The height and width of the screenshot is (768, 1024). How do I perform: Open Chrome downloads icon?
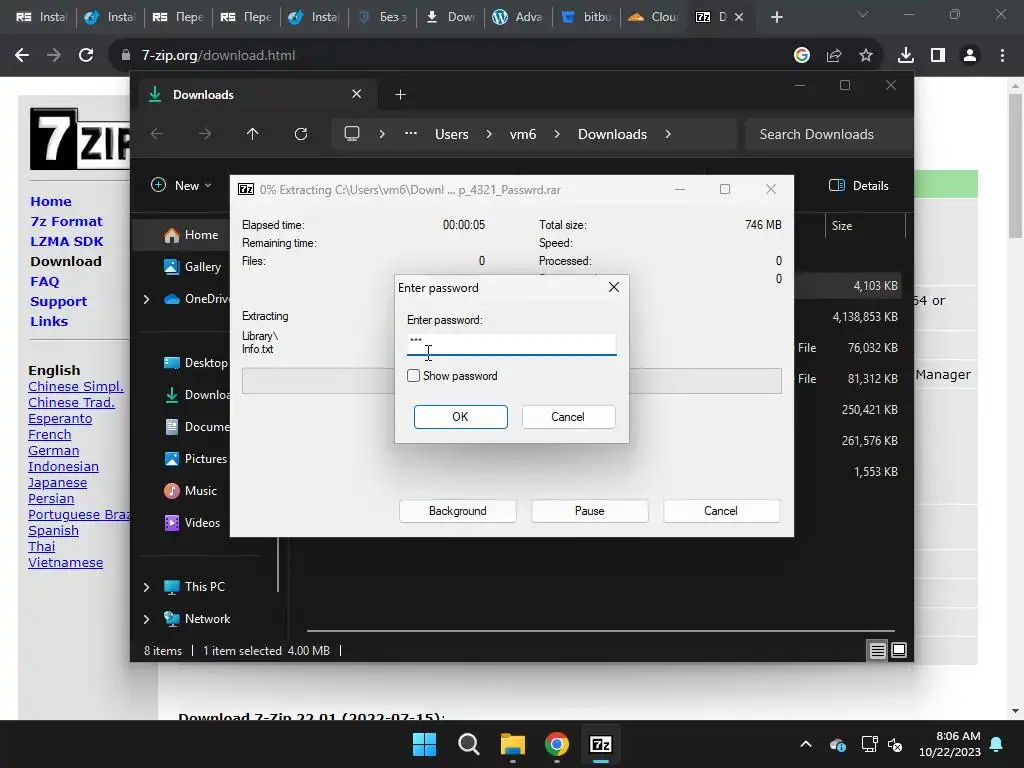906,56
